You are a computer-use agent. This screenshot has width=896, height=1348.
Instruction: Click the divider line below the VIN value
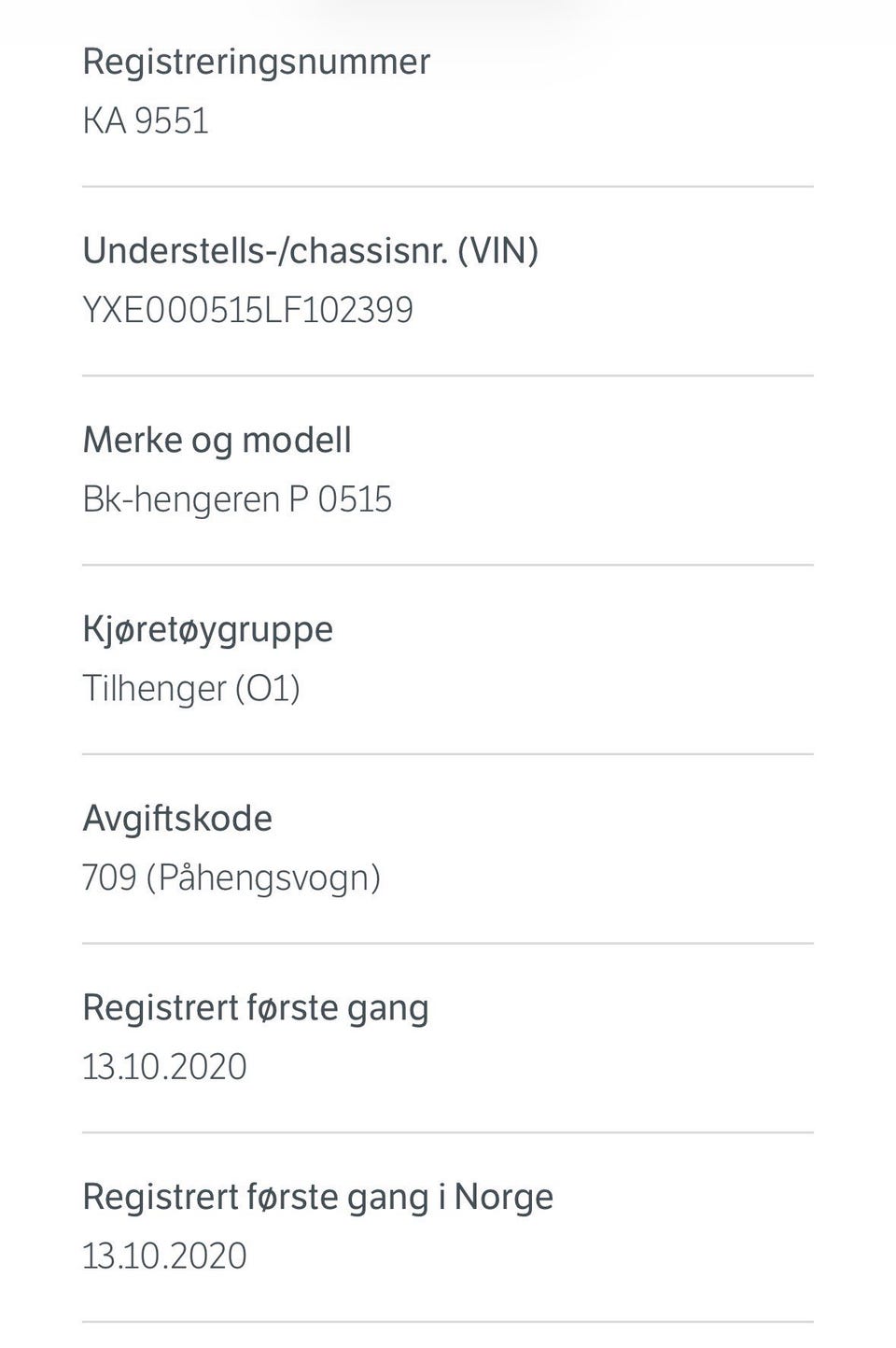448,376
